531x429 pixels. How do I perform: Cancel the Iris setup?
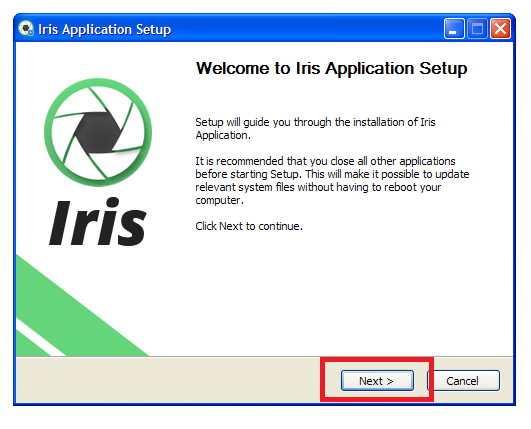point(464,381)
